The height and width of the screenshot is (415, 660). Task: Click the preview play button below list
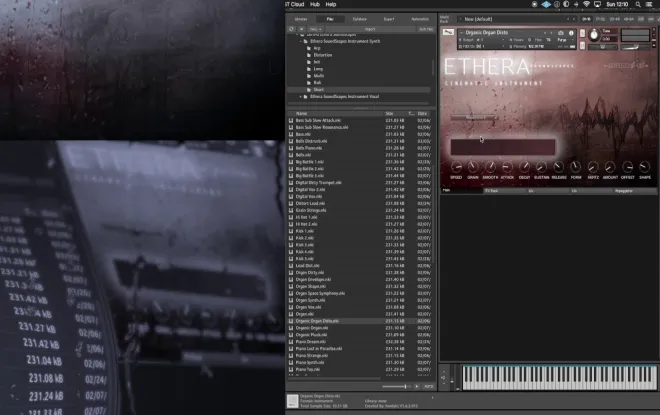click(x=417, y=386)
